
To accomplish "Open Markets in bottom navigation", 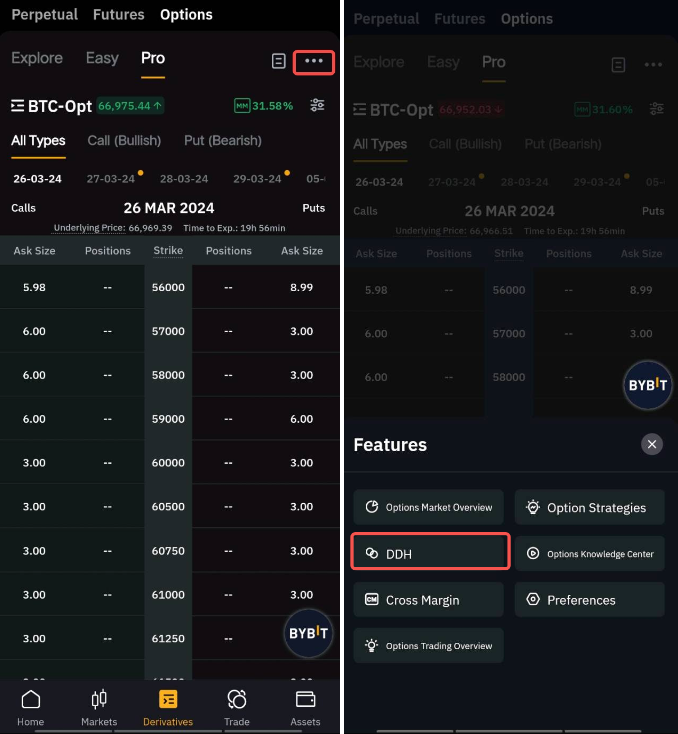I will pos(99,707).
